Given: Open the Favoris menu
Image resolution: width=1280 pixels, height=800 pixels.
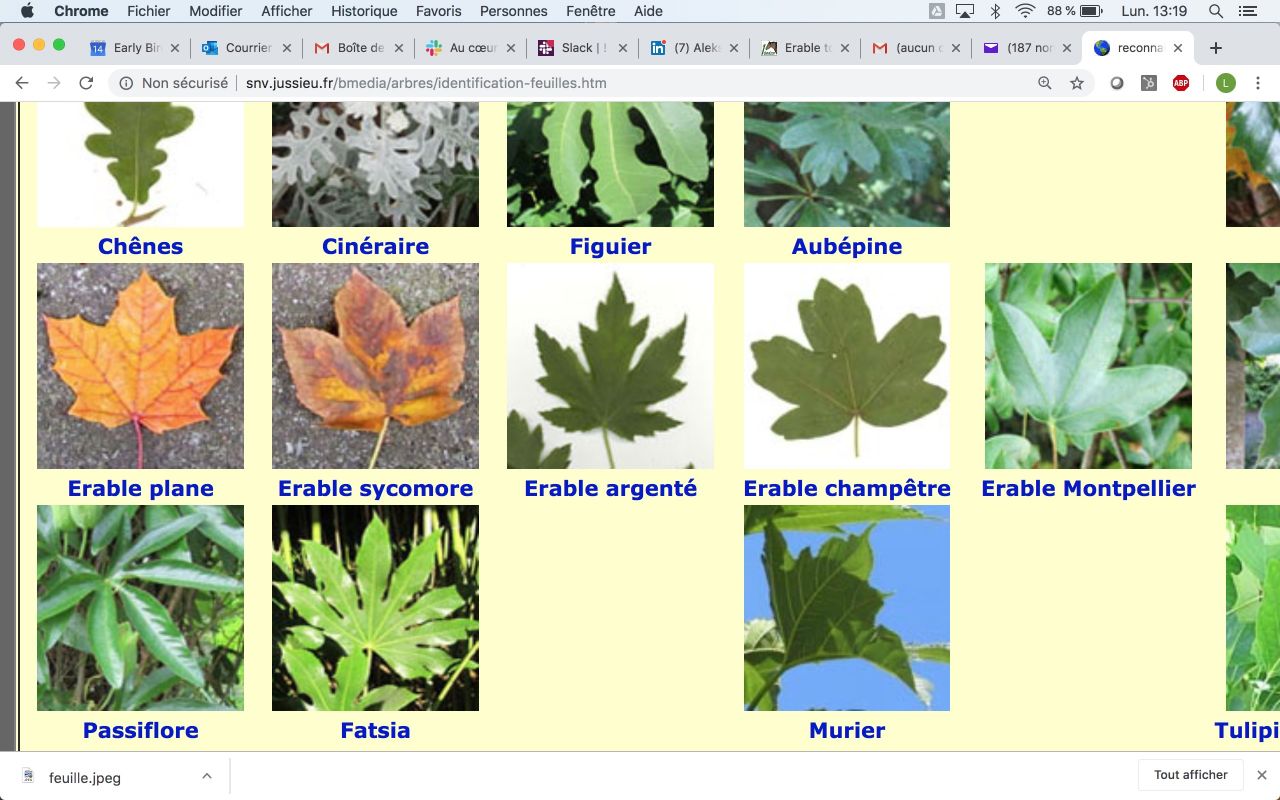Looking at the screenshot, I should 439,11.
